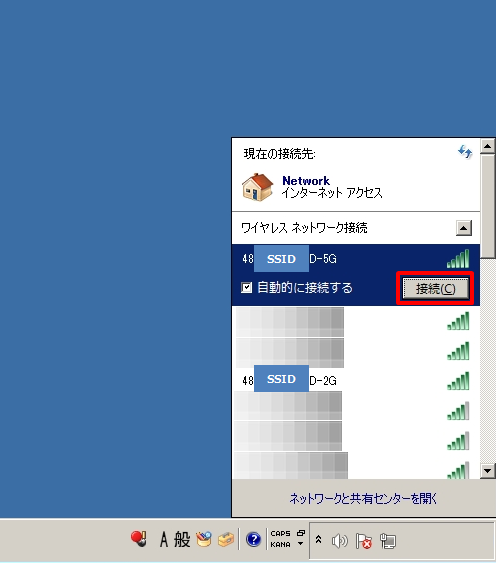Click the IME input mode A icon

pos(164,539)
